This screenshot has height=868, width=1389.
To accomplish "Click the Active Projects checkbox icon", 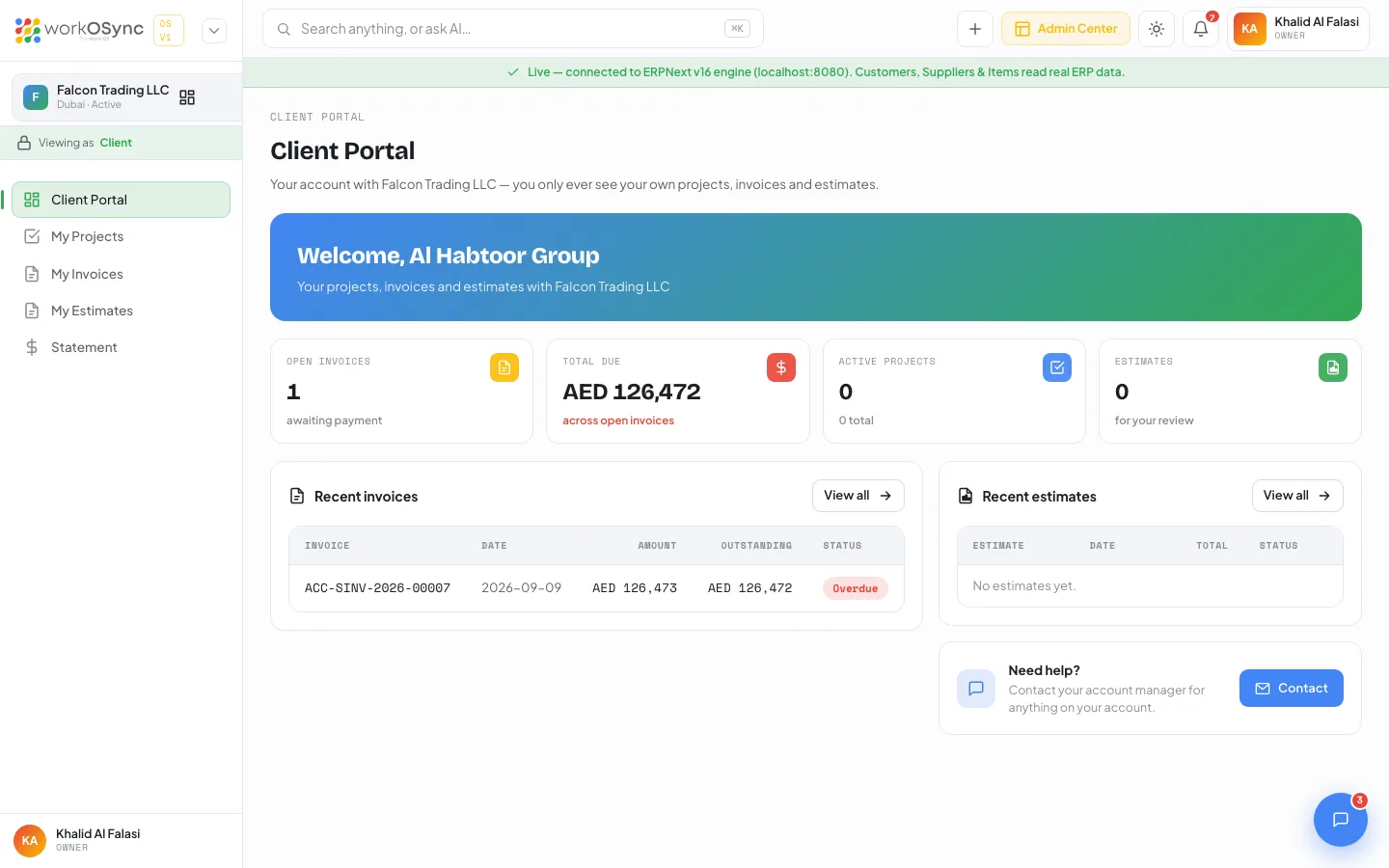I will tap(1057, 367).
